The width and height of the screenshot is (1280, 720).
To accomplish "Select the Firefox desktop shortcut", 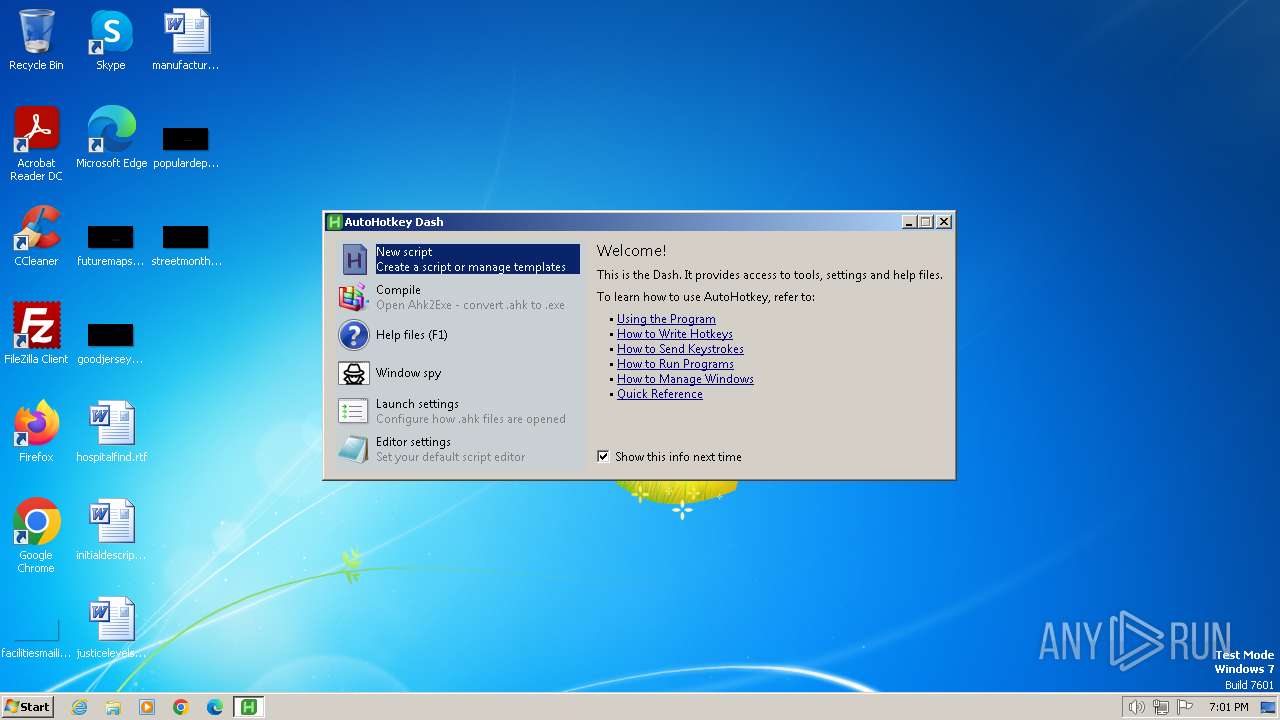I will click(x=36, y=432).
